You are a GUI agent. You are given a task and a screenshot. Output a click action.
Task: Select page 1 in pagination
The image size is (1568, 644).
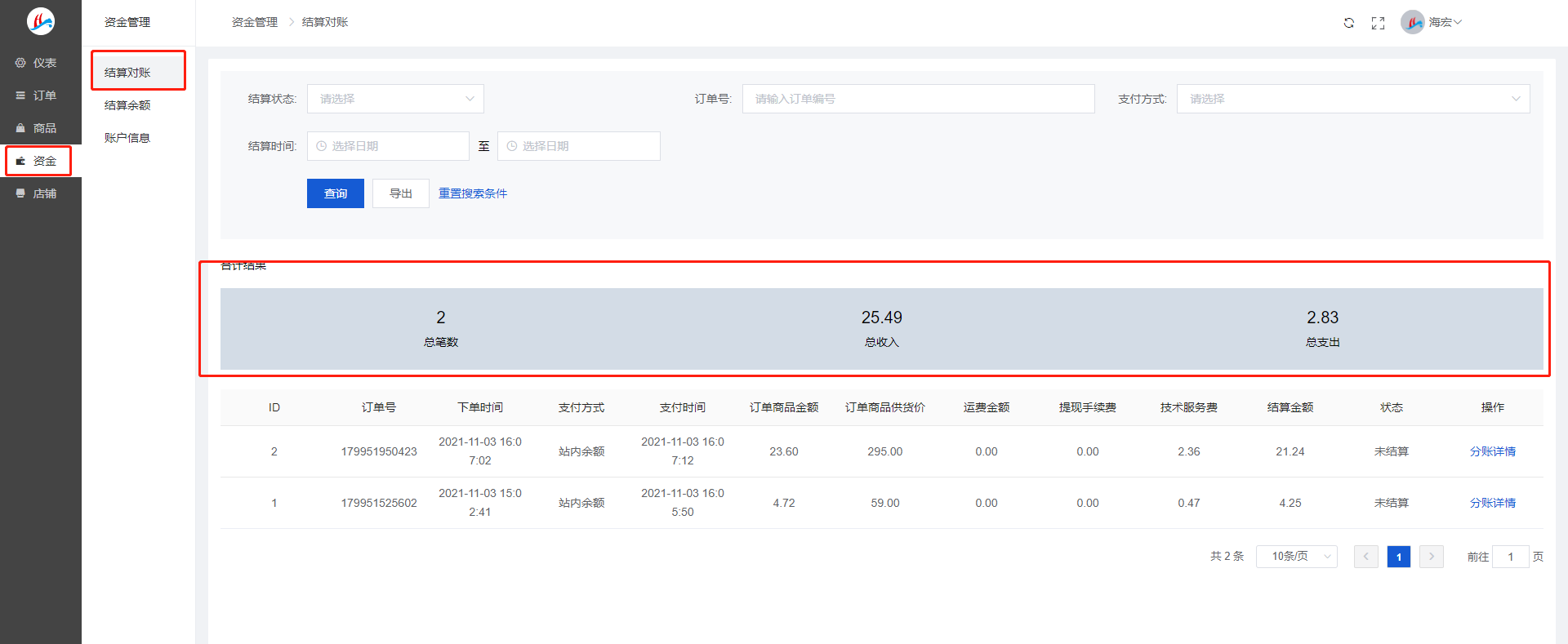click(1399, 557)
